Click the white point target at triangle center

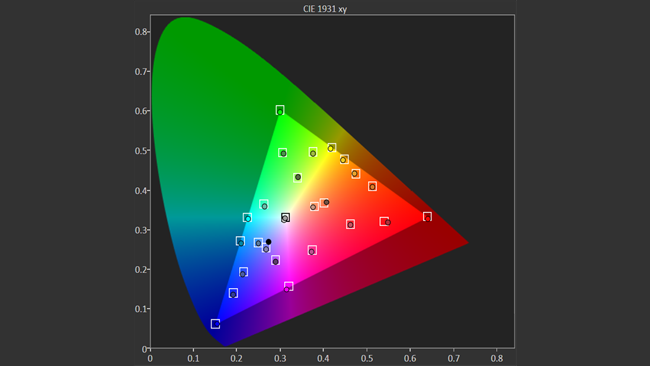pos(285,218)
